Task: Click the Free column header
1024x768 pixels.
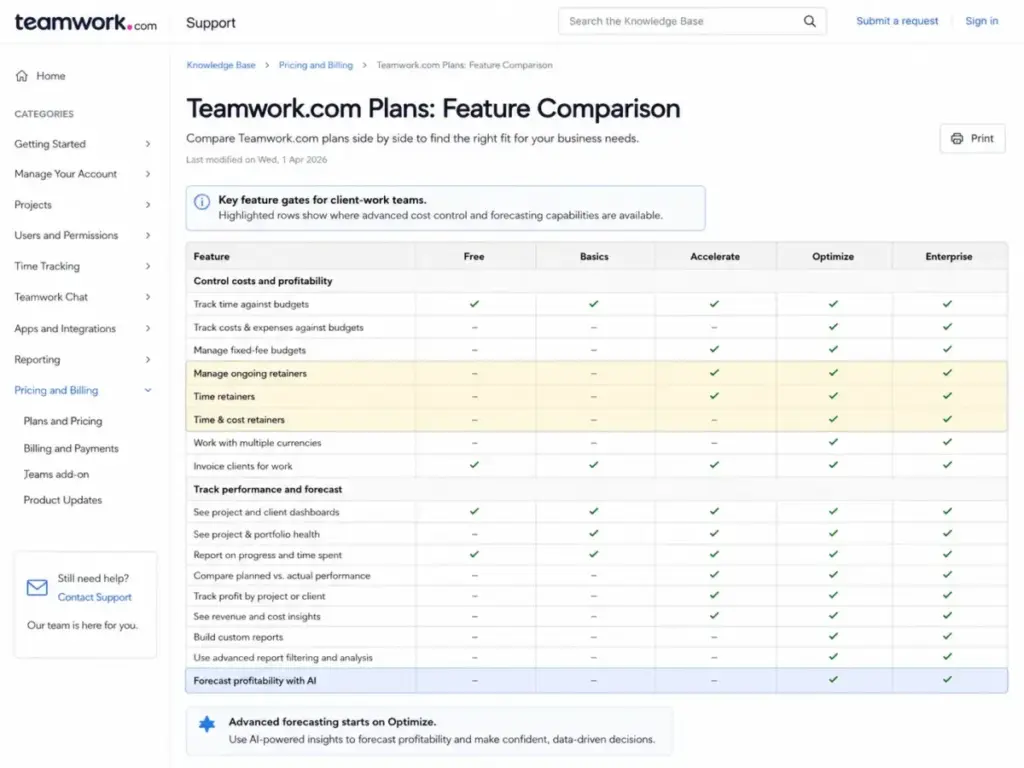Action: point(474,257)
